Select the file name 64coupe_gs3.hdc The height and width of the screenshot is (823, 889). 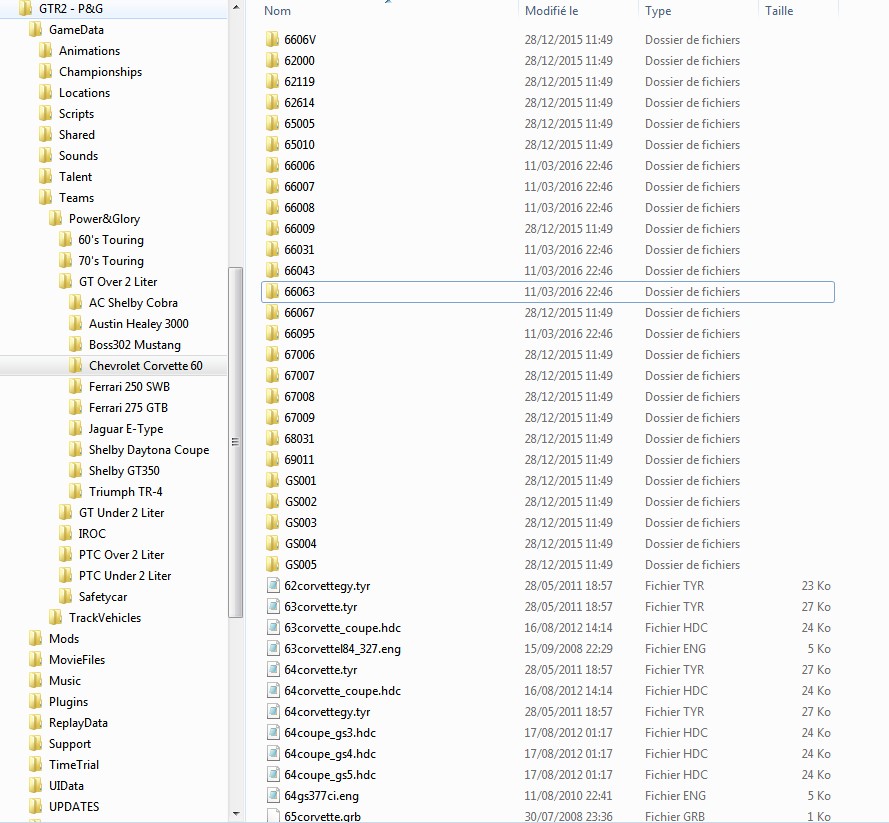coord(330,732)
